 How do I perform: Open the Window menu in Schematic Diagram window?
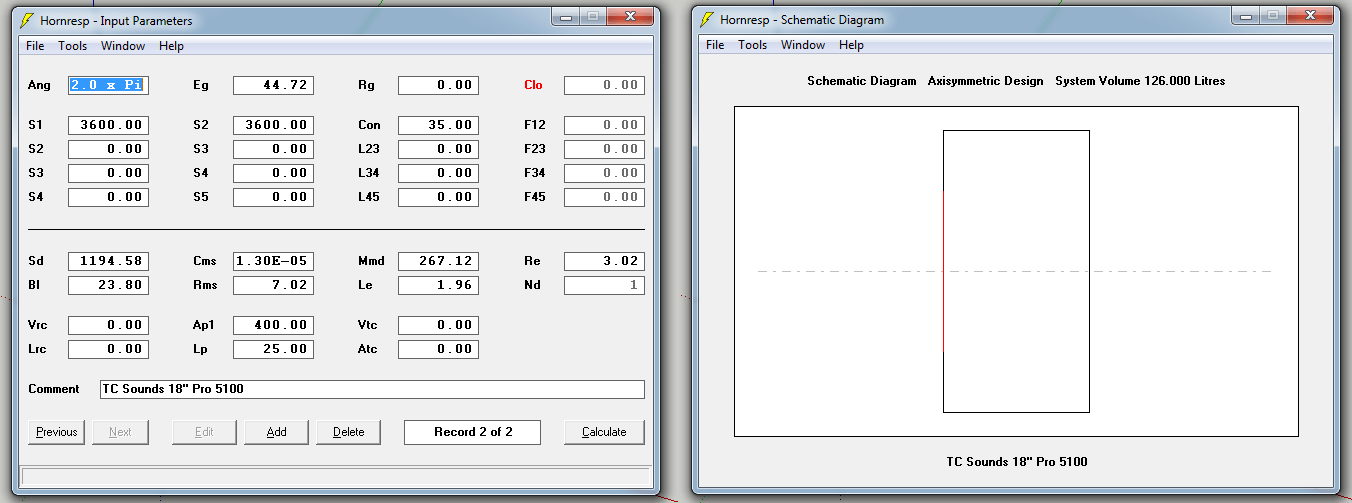click(803, 45)
